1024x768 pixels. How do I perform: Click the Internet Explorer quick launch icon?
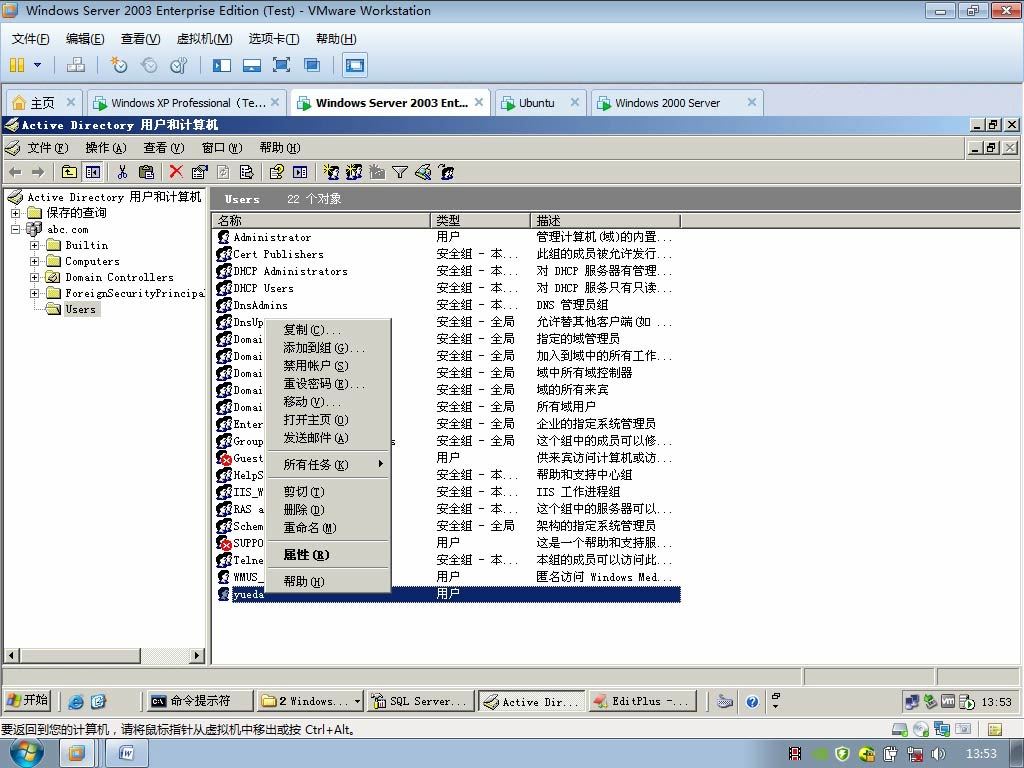pyautogui.click(x=76, y=701)
